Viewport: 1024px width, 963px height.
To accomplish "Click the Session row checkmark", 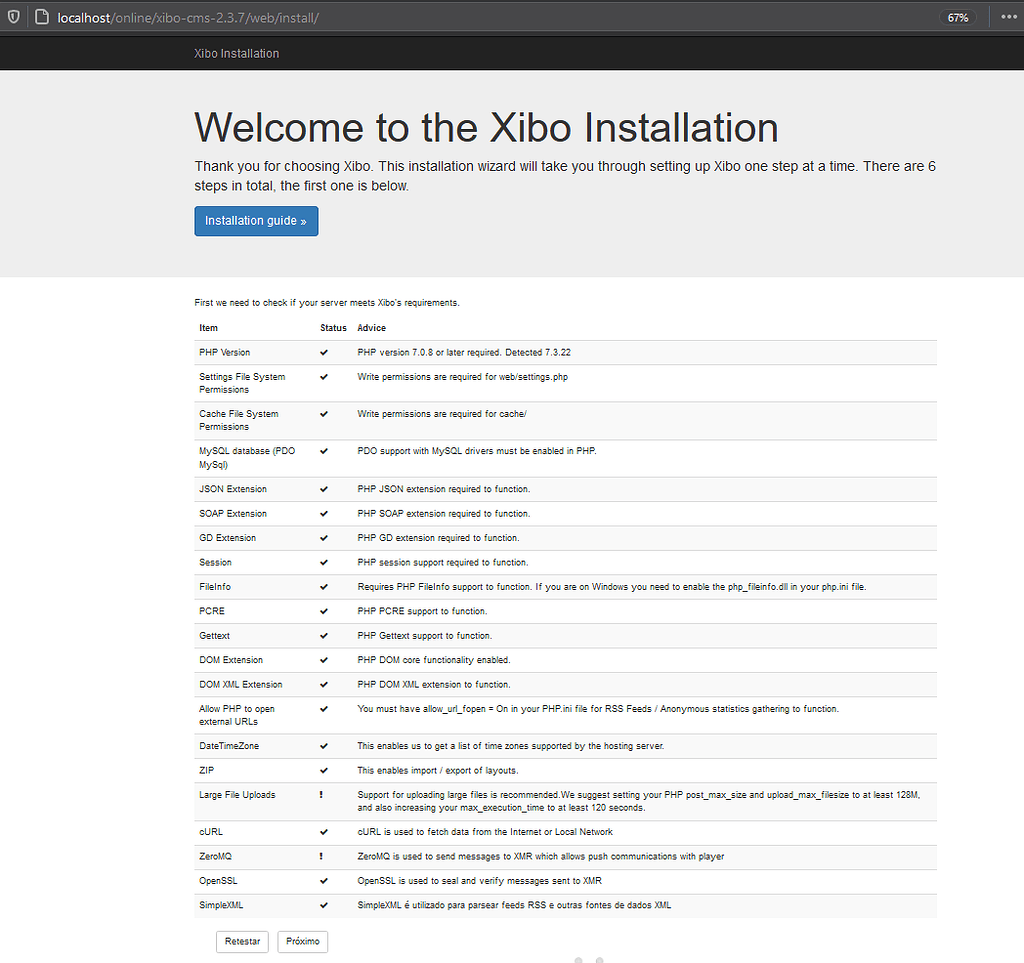I will click(324, 562).
